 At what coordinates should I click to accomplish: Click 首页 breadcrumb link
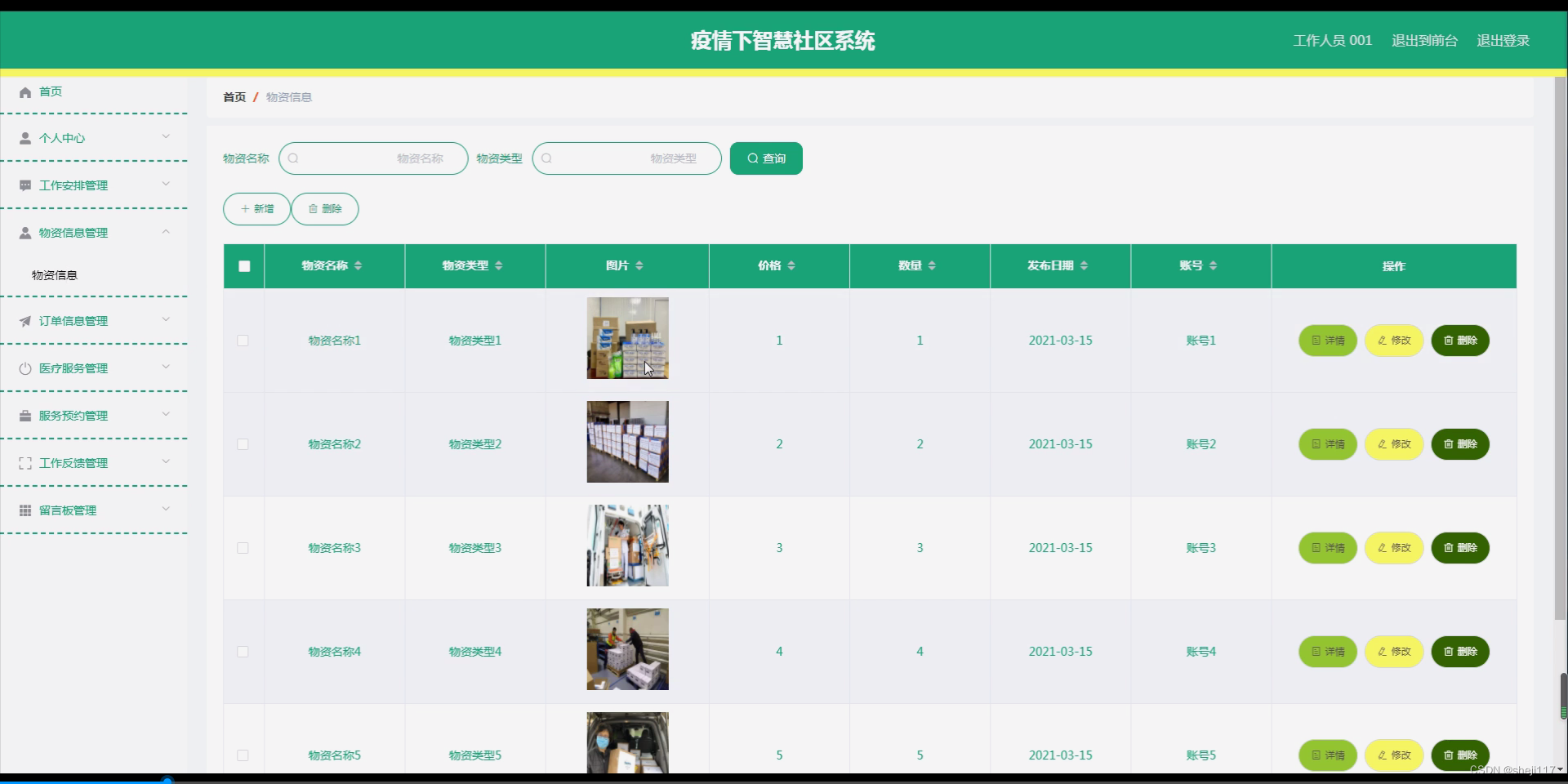tap(234, 97)
